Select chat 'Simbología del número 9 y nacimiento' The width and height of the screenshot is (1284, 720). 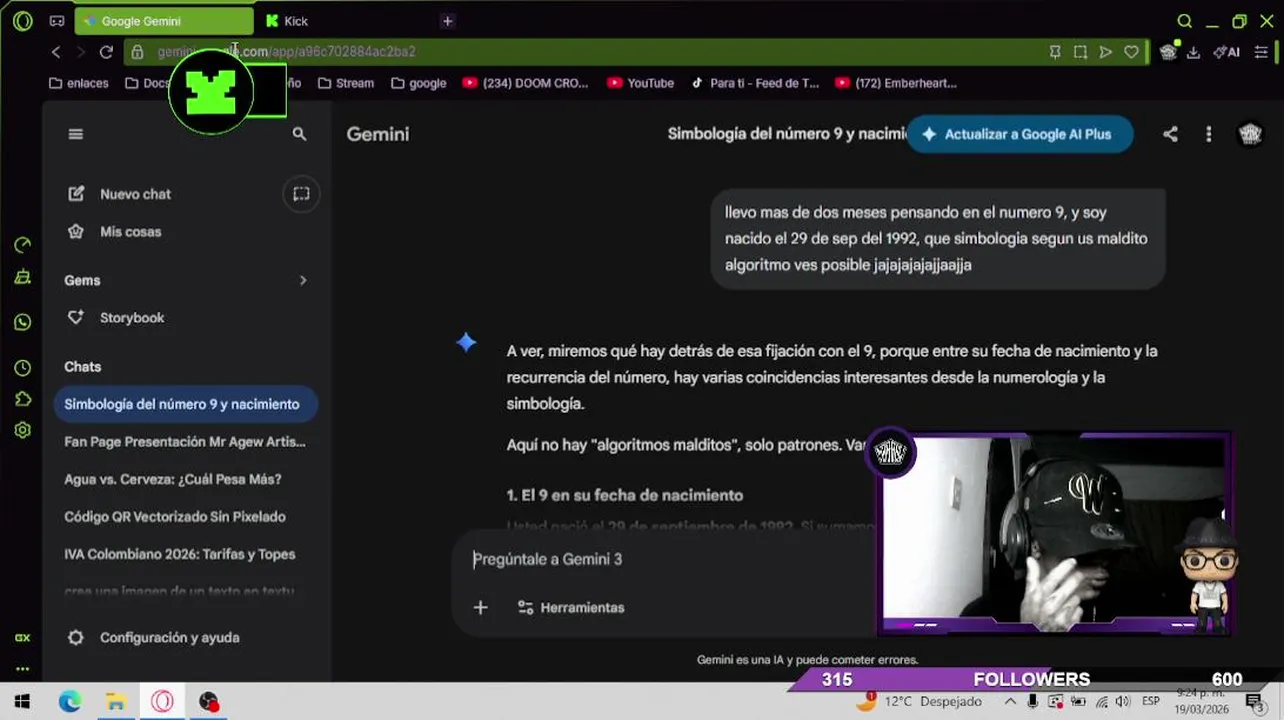click(x=185, y=404)
